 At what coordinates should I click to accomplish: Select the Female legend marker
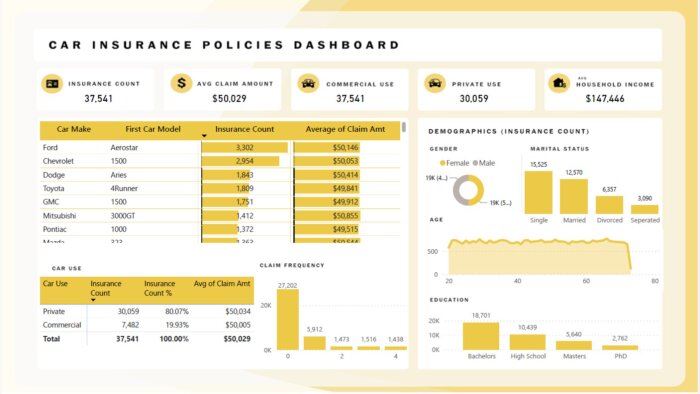(442, 163)
